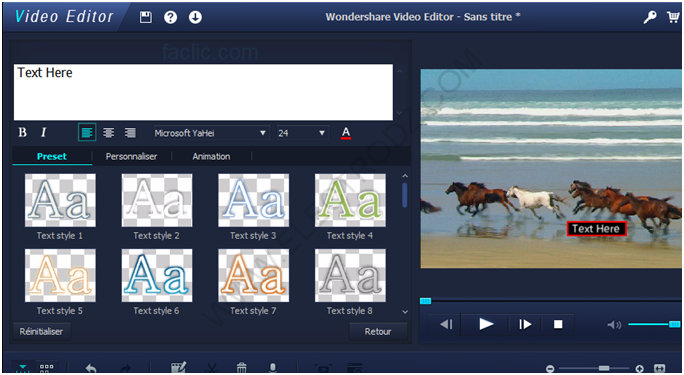
Task: Enable center text alignment
Action: point(109,133)
